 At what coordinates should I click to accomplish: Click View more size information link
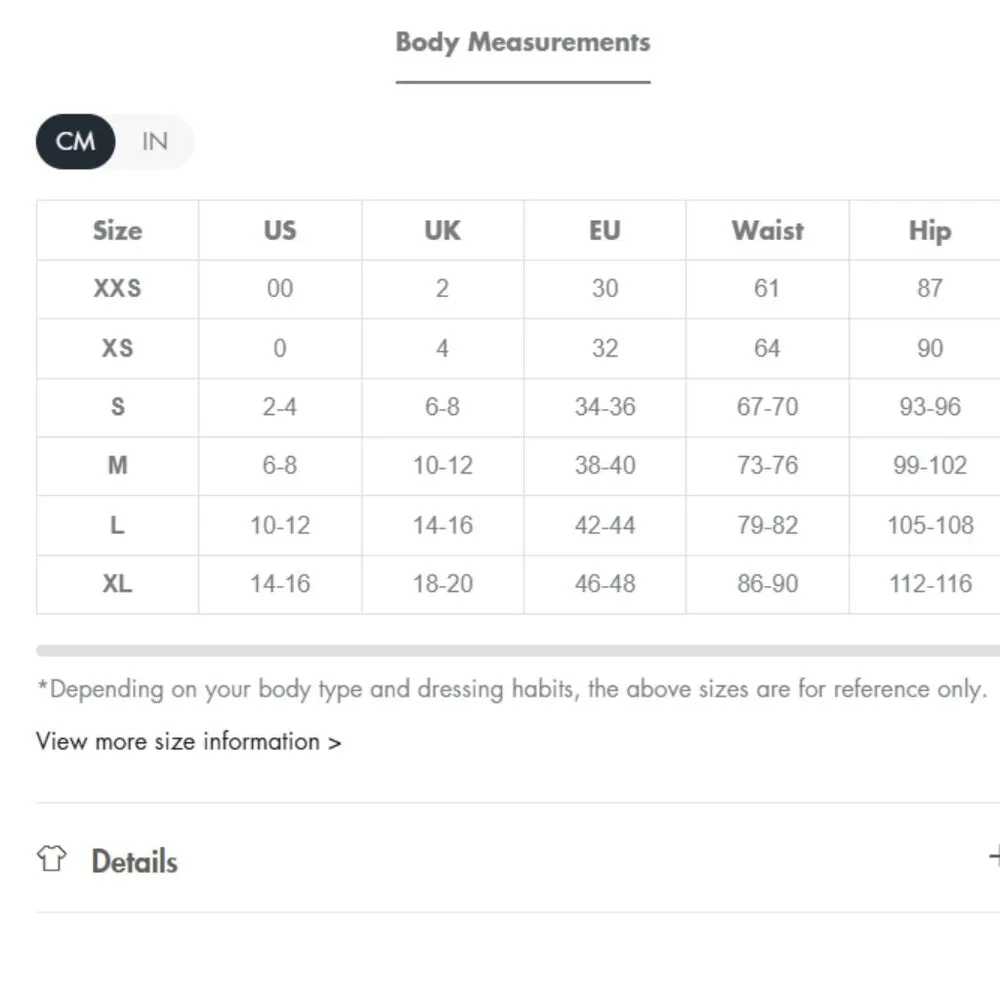[188, 742]
